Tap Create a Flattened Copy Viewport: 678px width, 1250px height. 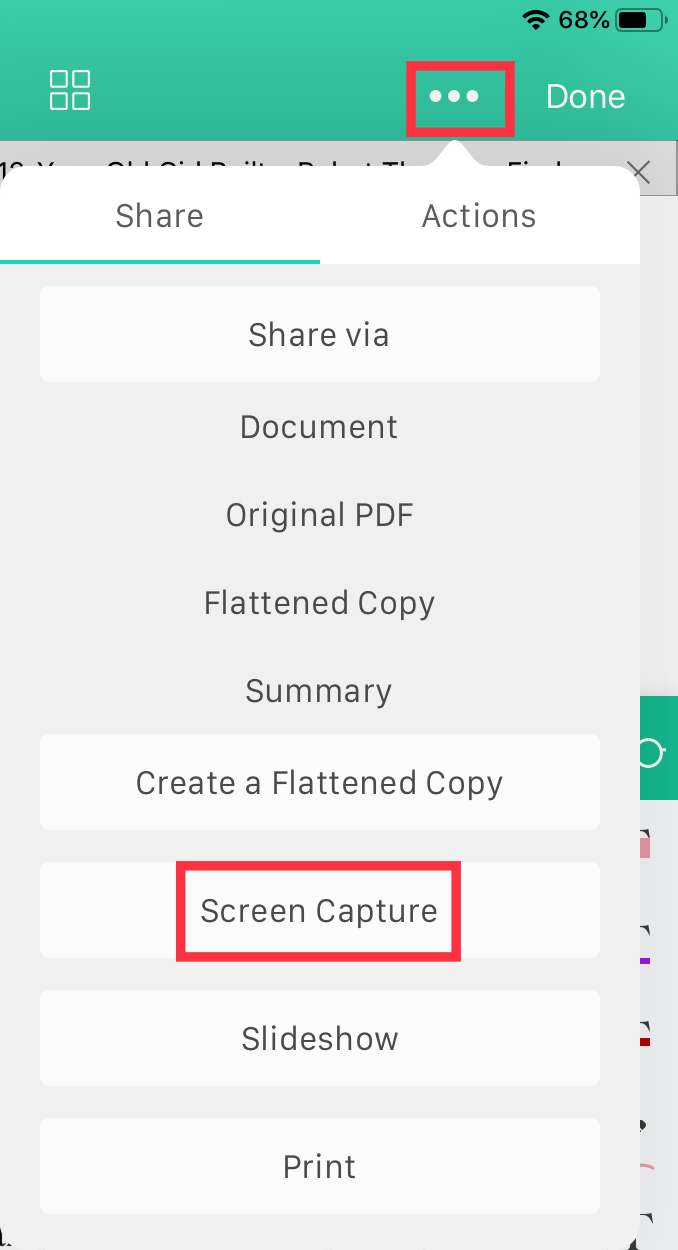tap(320, 782)
